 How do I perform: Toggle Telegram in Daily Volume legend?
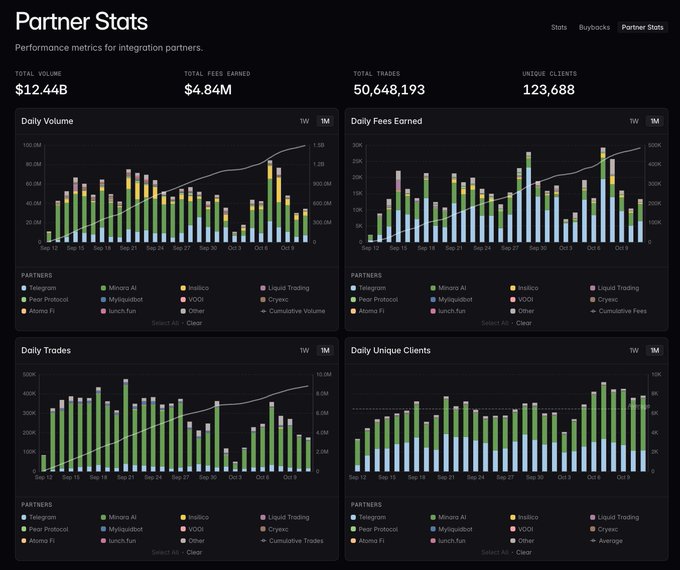click(x=39, y=288)
